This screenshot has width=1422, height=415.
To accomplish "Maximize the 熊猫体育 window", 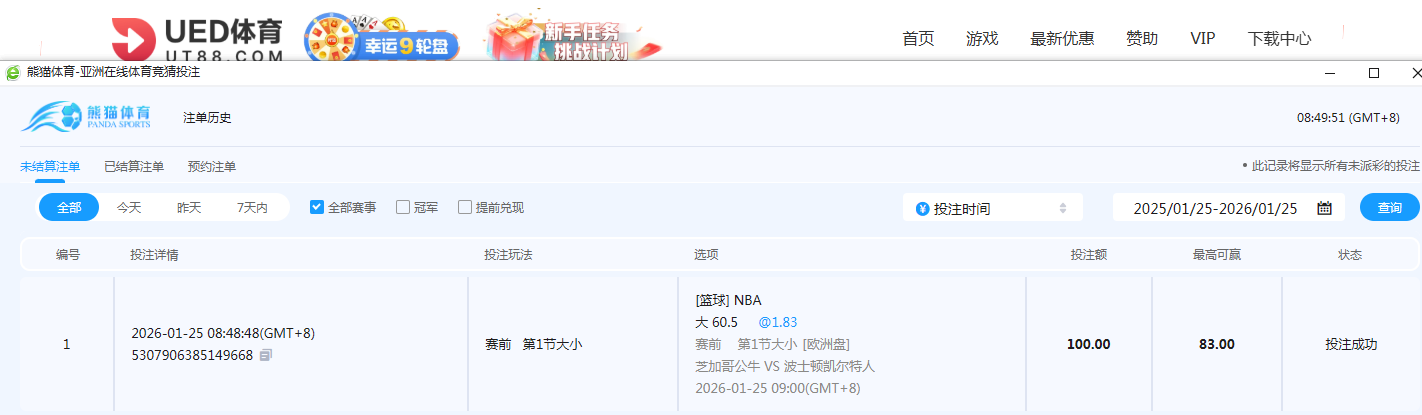I will [1374, 73].
